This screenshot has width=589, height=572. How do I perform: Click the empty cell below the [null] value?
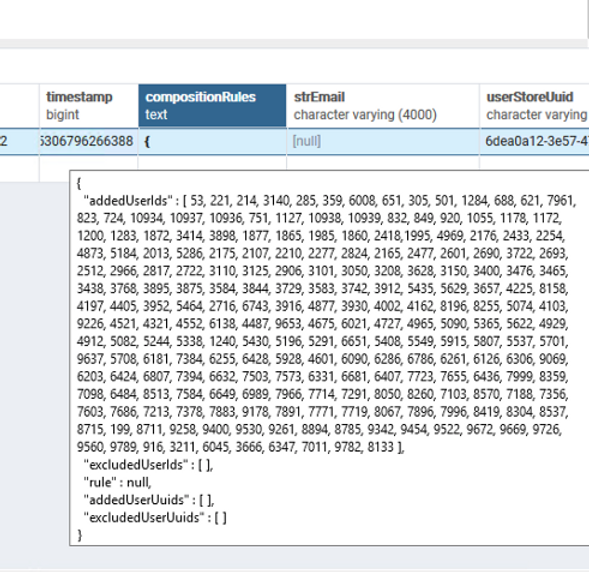pyautogui.click(x=383, y=162)
